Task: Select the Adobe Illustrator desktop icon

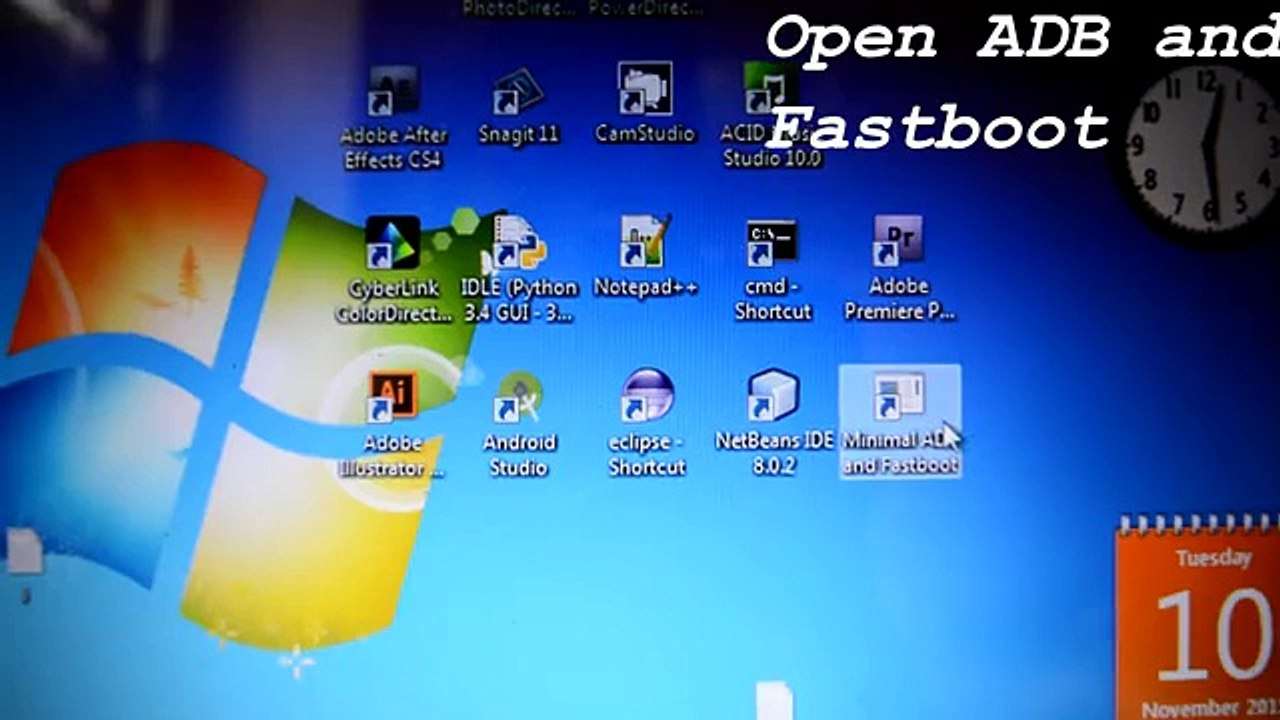Action: coord(392,425)
